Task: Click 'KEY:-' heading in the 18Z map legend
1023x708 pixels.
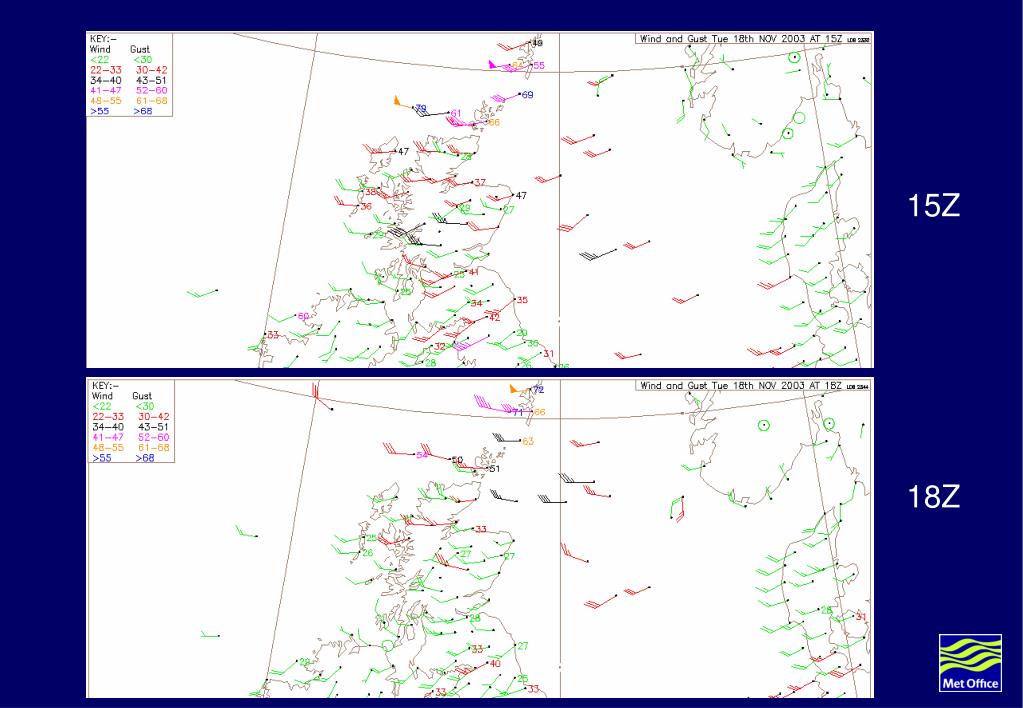Action: 105,386
